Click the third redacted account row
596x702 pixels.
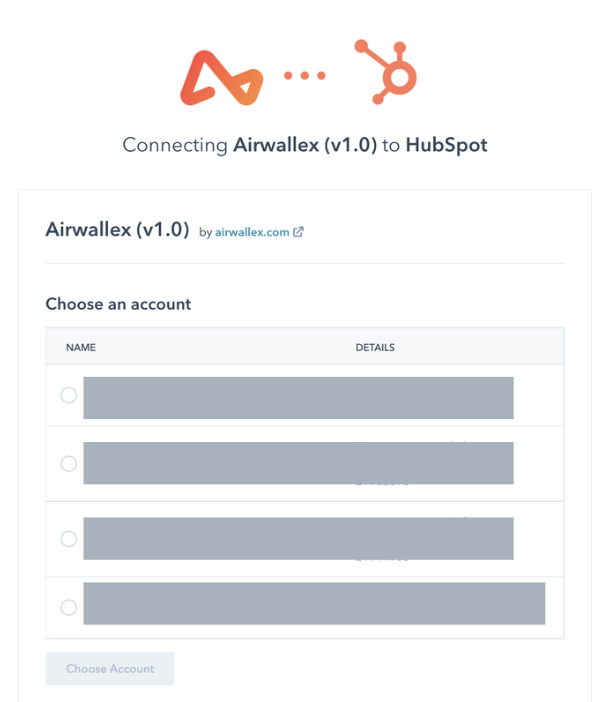click(x=298, y=539)
